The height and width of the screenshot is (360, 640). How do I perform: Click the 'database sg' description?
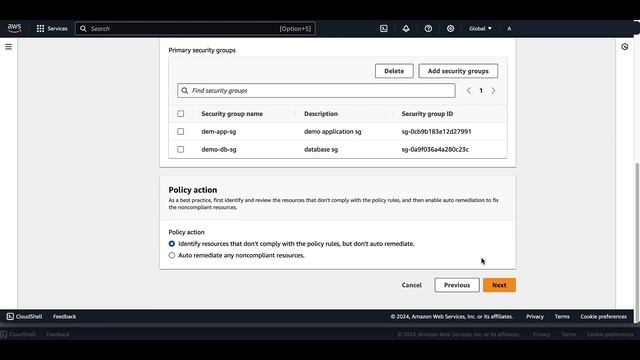pos(321,149)
